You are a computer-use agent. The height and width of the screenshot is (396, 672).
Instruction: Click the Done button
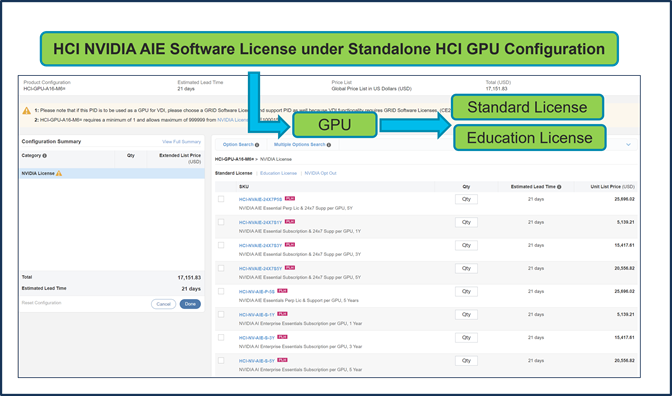(x=190, y=304)
